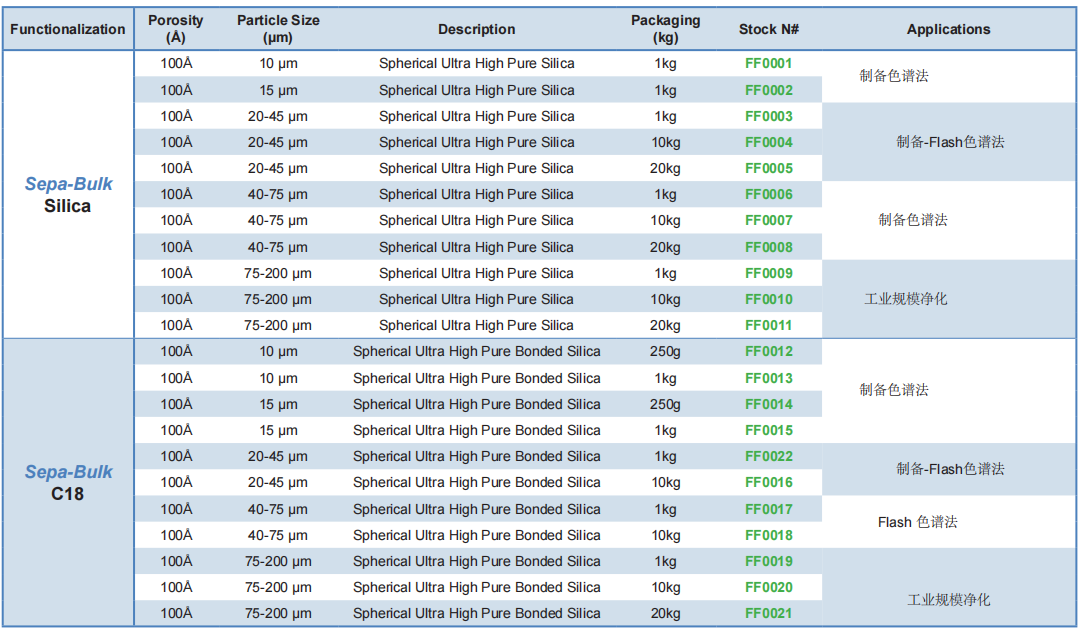
Task: Click 40-75 μm particle size in FF0006 row
Action: (278, 195)
